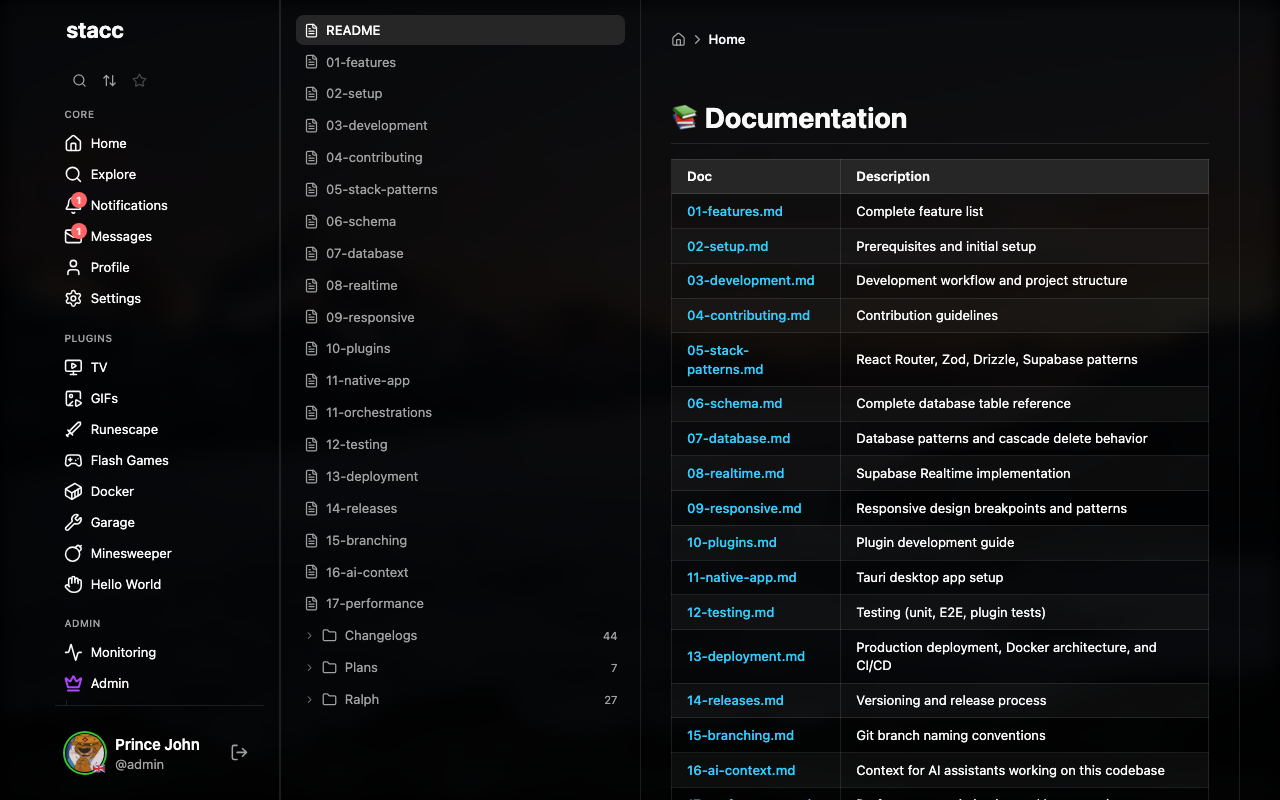Click Prince John's profile avatar
Viewport: 1280px width, 800px height.
point(85,753)
